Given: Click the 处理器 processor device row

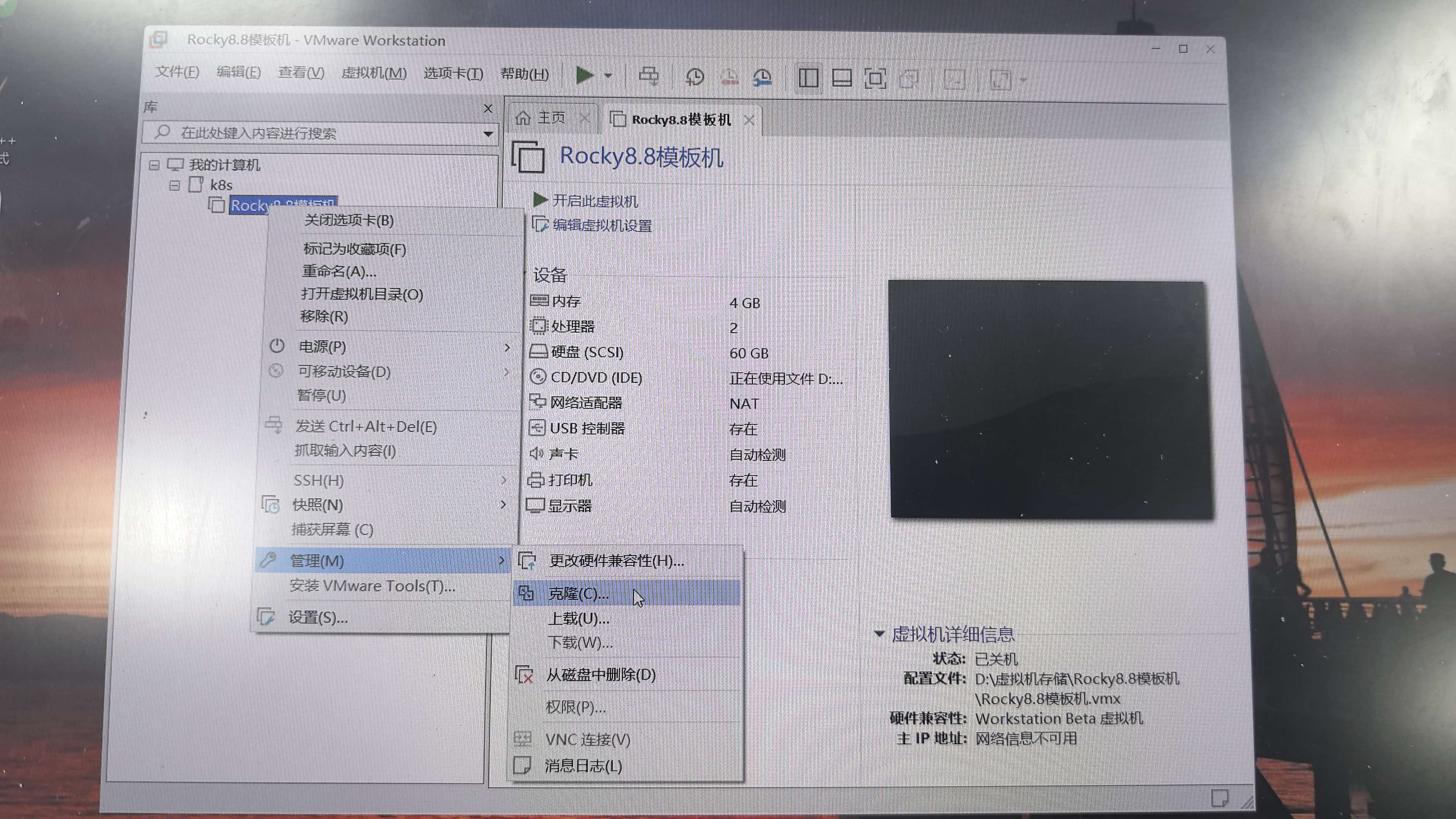Looking at the screenshot, I should click(687, 327).
